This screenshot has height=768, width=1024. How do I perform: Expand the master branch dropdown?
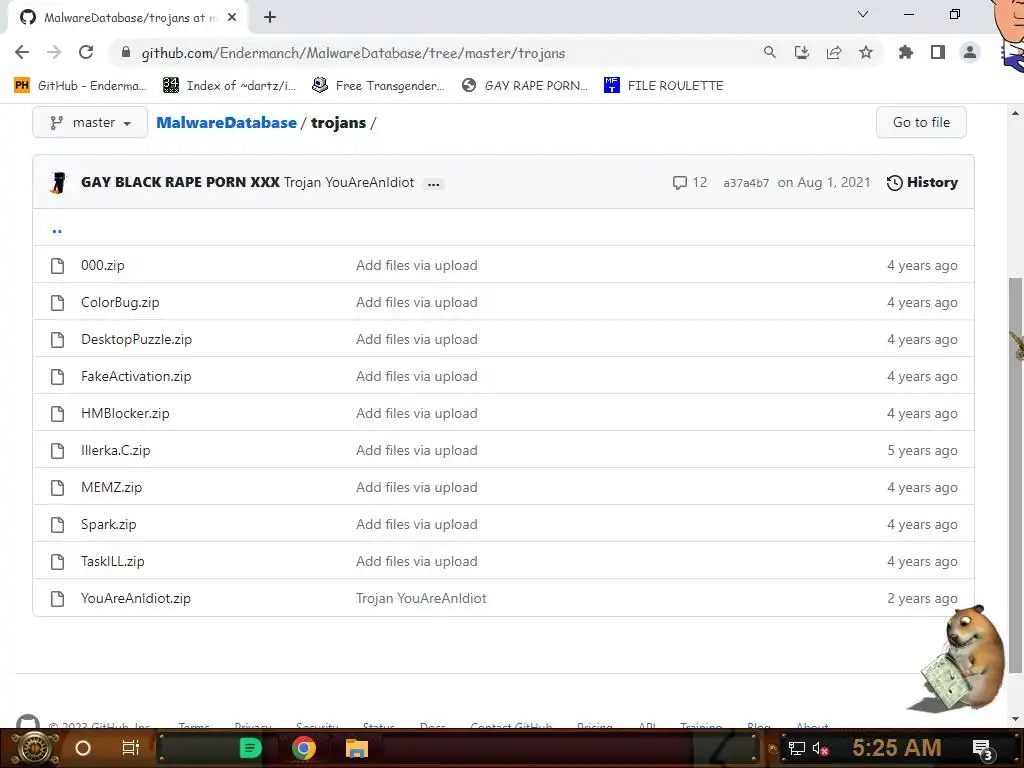(90, 122)
